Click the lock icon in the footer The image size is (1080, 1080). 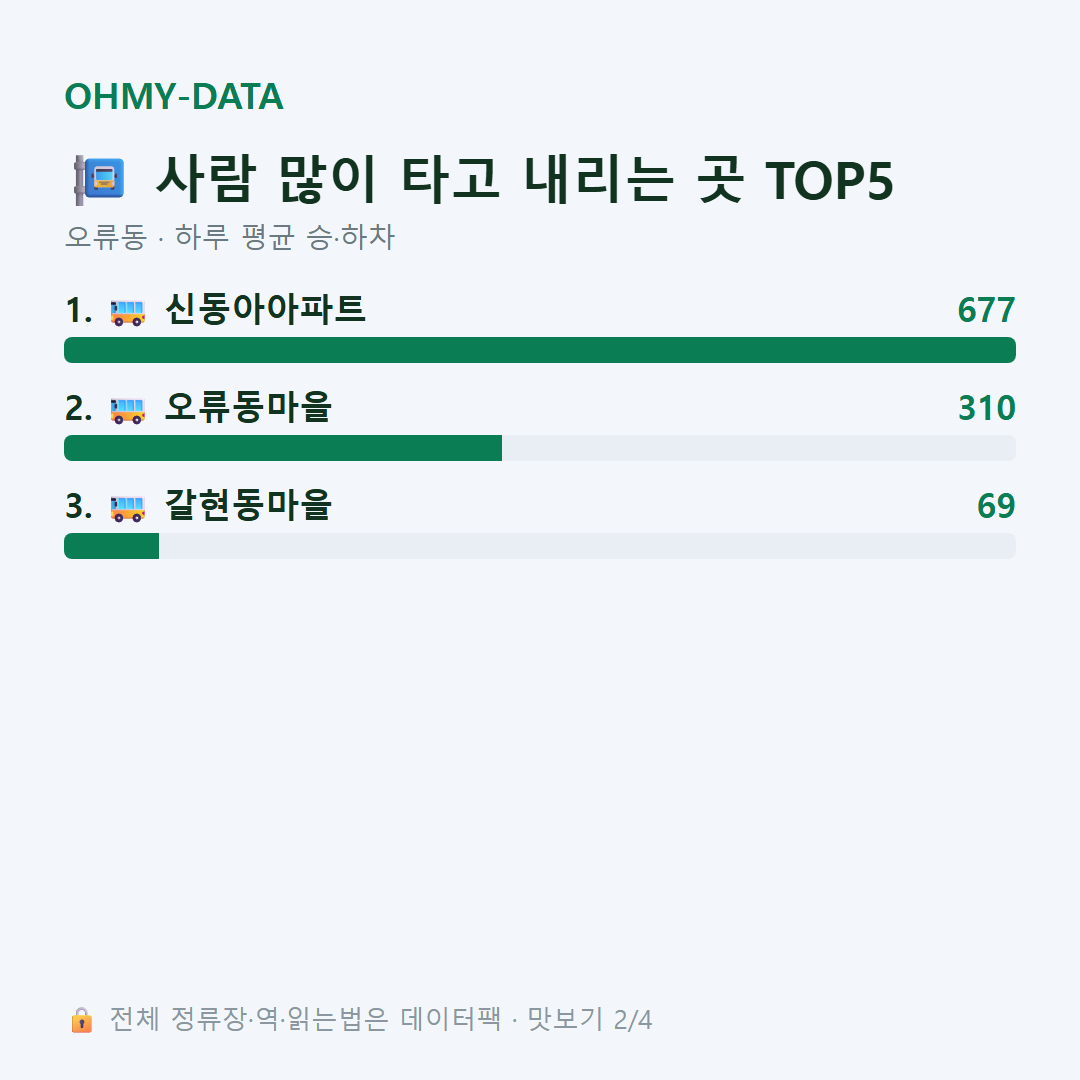click(81, 1019)
